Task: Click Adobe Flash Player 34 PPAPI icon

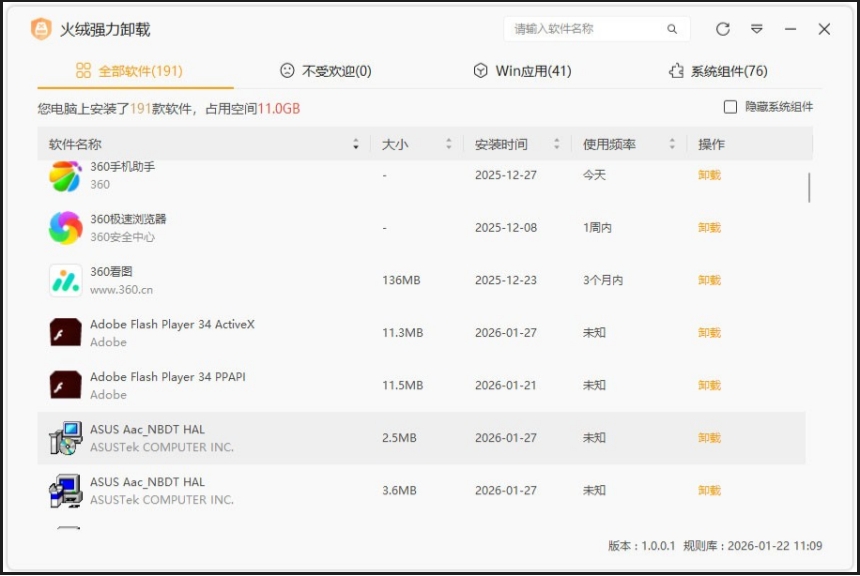Action: click(x=65, y=385)
